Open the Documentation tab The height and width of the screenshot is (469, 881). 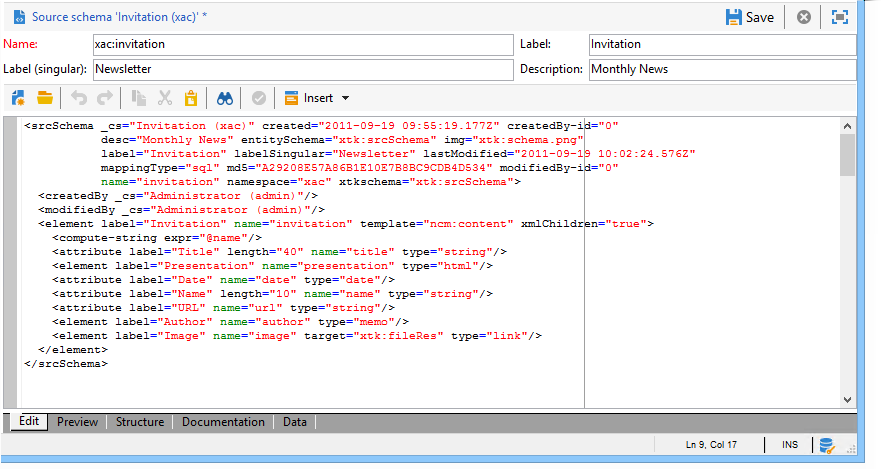tap(223, 422)
